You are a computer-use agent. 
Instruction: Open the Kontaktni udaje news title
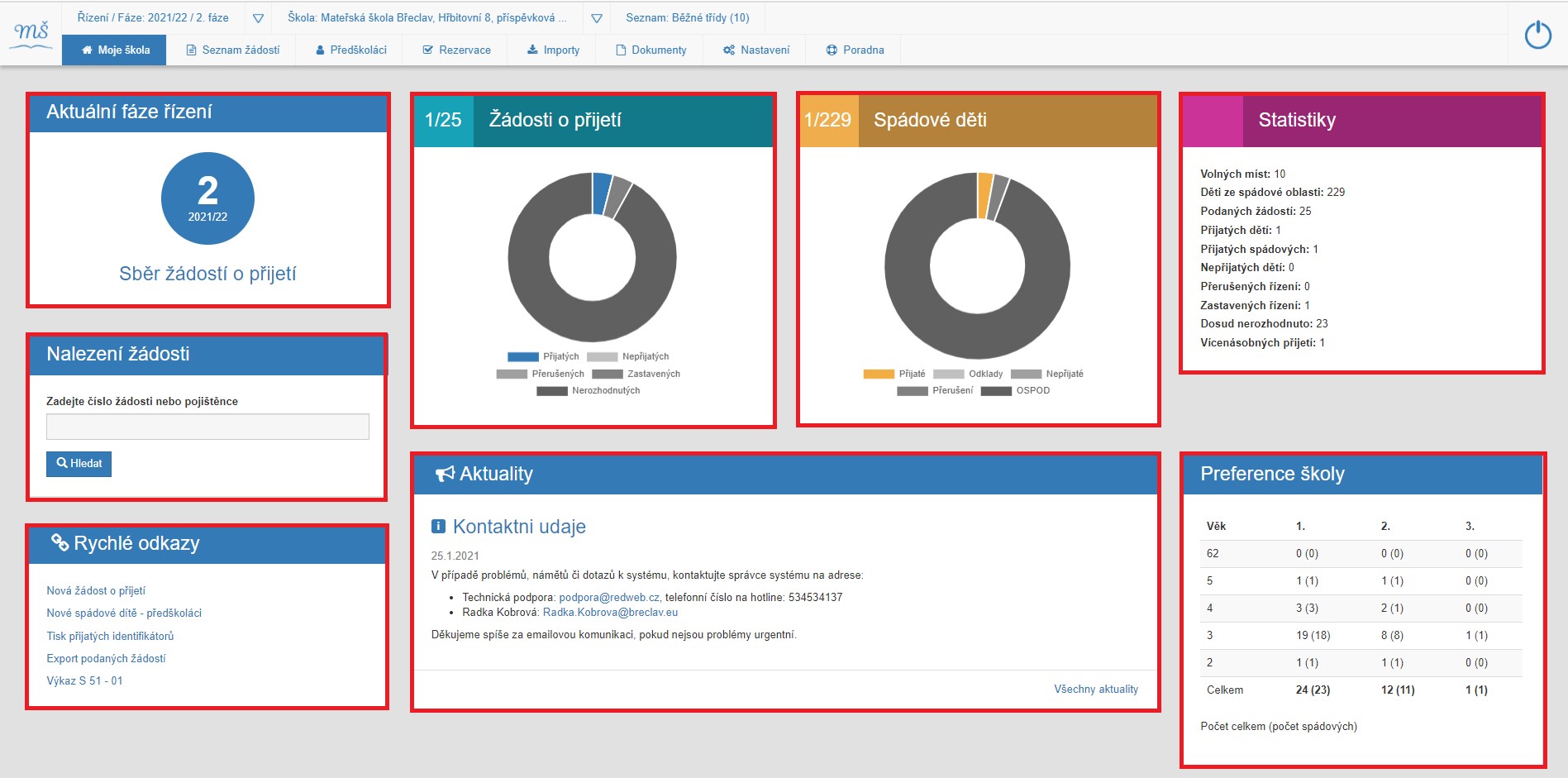coord(519,527)
